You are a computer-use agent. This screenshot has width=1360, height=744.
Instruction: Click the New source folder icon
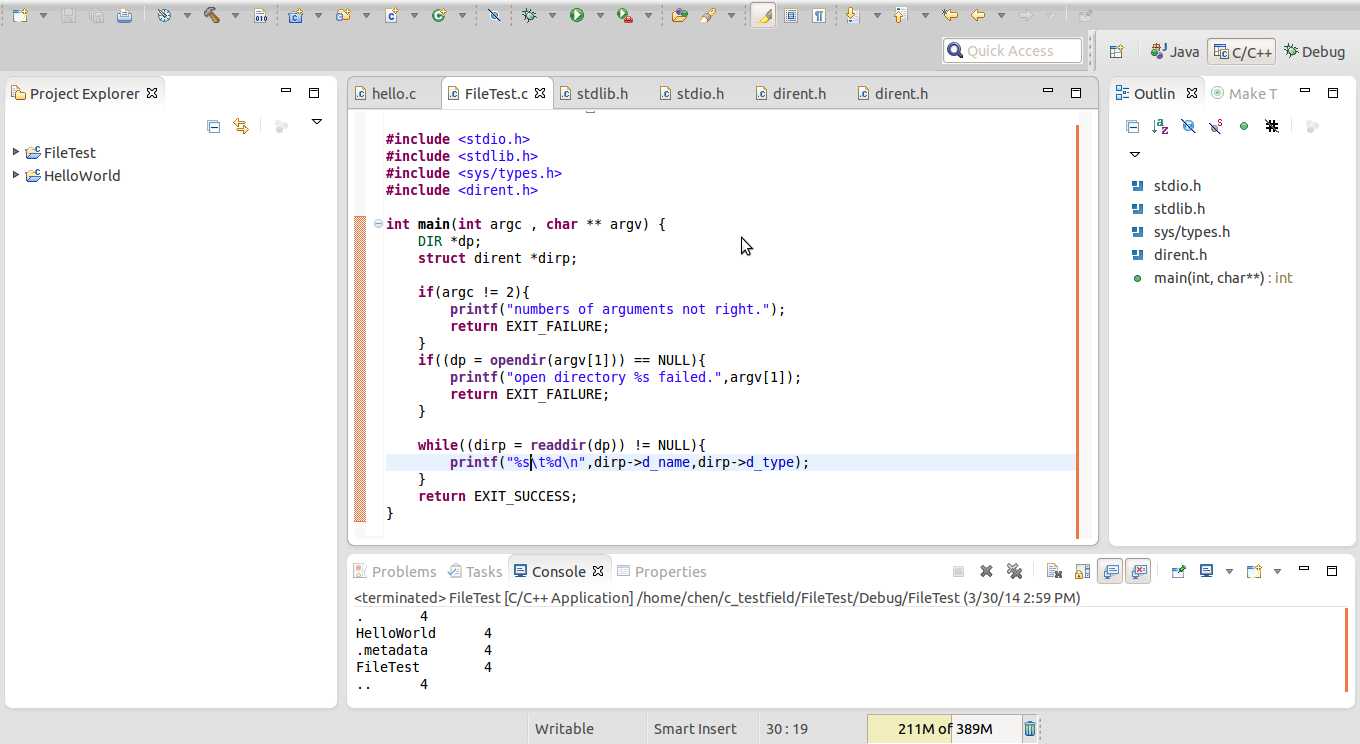point(343,15)
